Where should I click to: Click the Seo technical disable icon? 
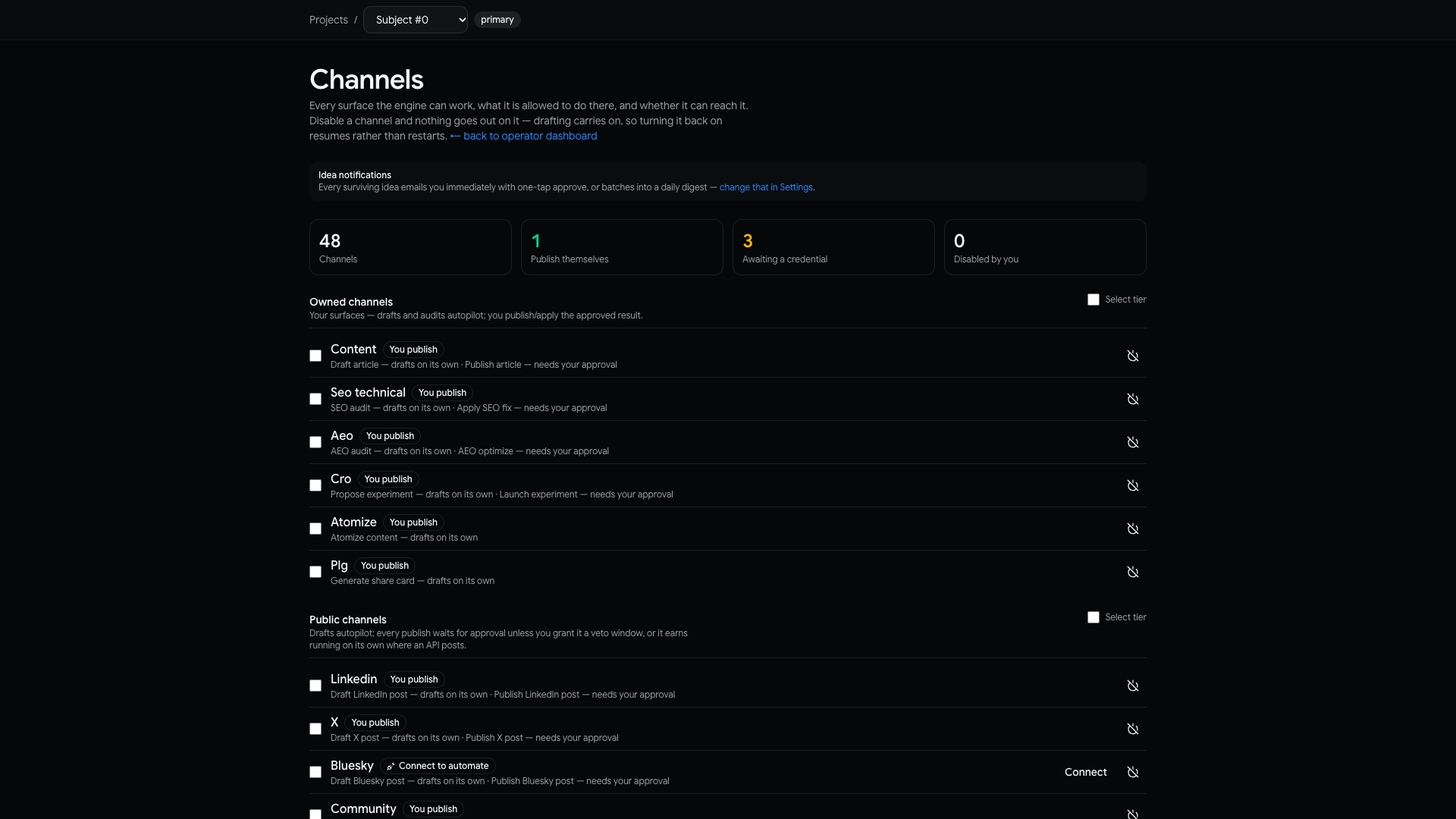[x=1132, y=399]
